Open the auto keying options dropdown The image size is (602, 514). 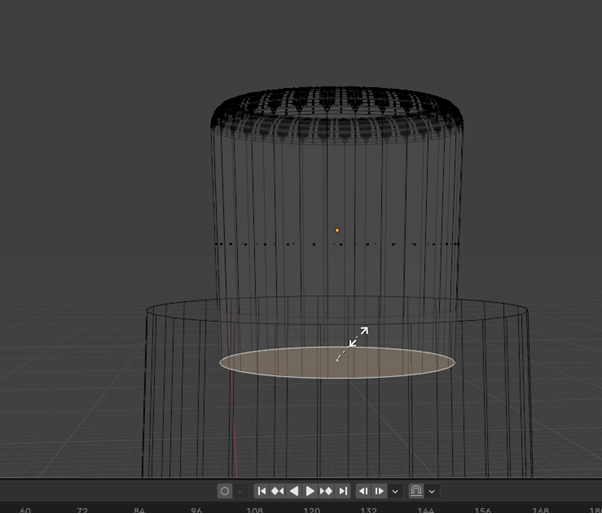pos(239,491)
